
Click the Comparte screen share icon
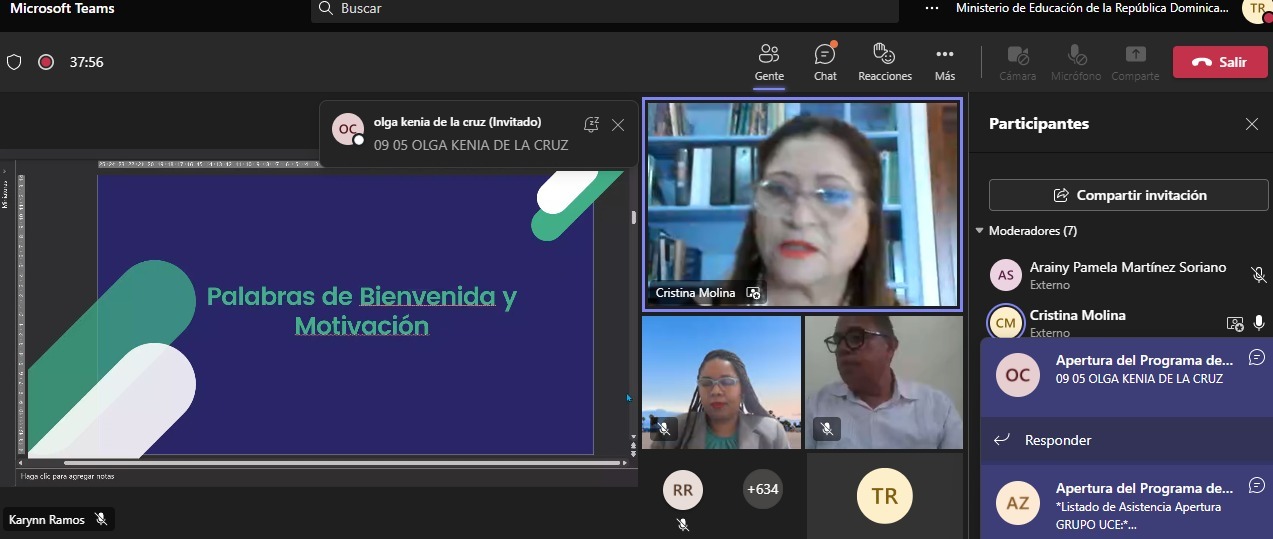[1135, 62]
